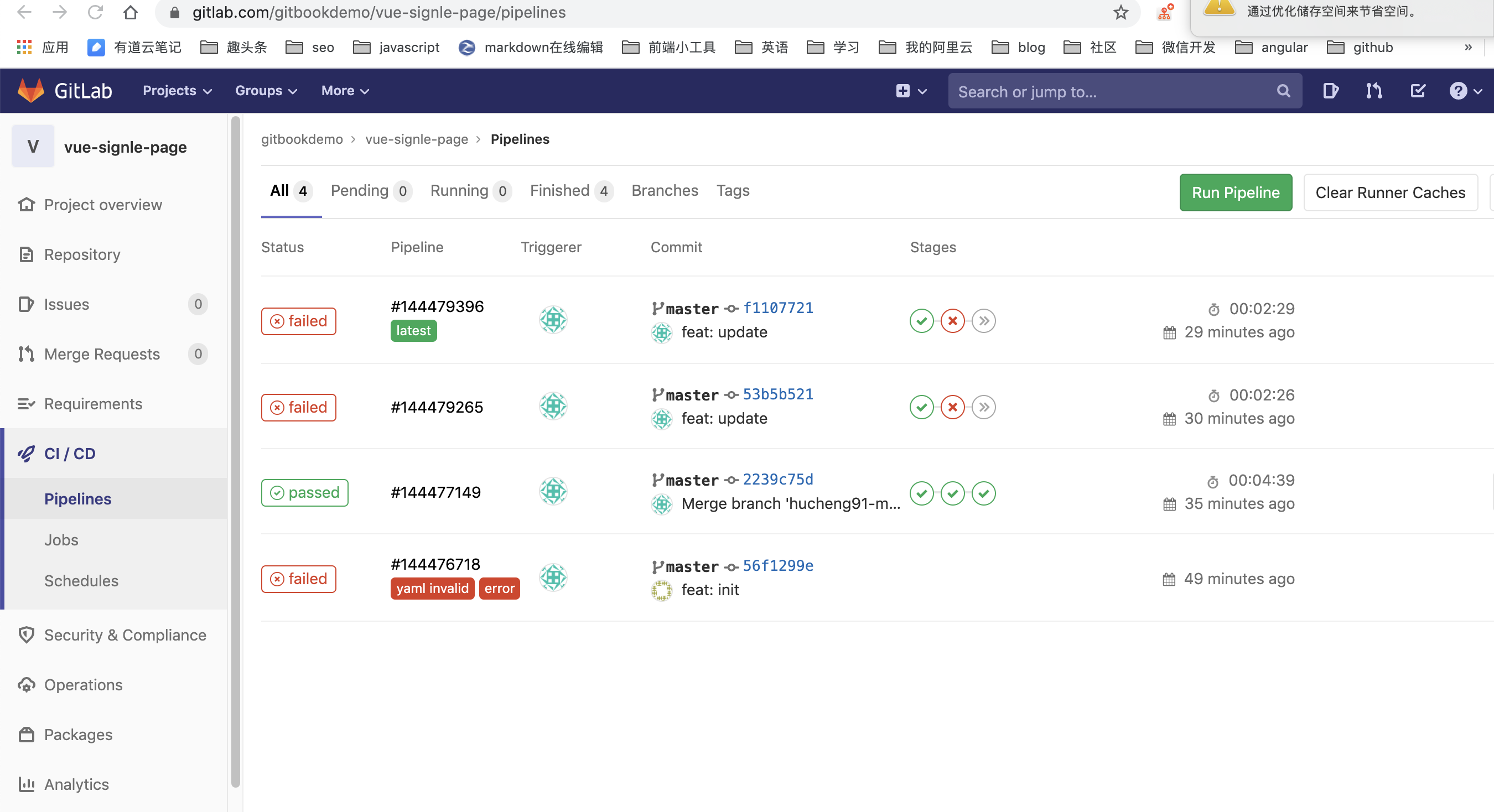
Task: Click the GitLab fox logo
Action: click(x=31, y=90)
